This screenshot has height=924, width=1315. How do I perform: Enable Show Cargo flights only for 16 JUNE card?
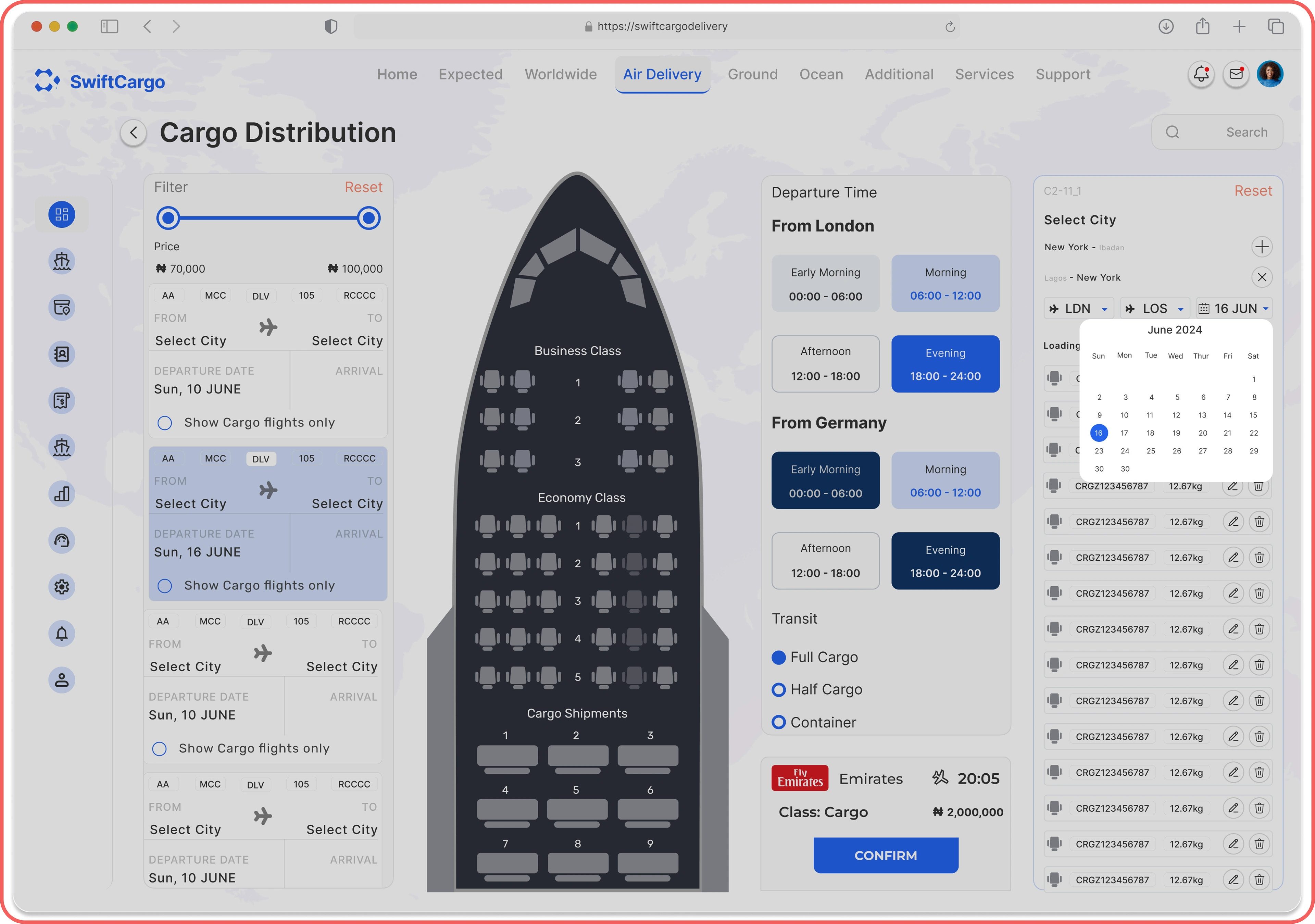(165, 585)
